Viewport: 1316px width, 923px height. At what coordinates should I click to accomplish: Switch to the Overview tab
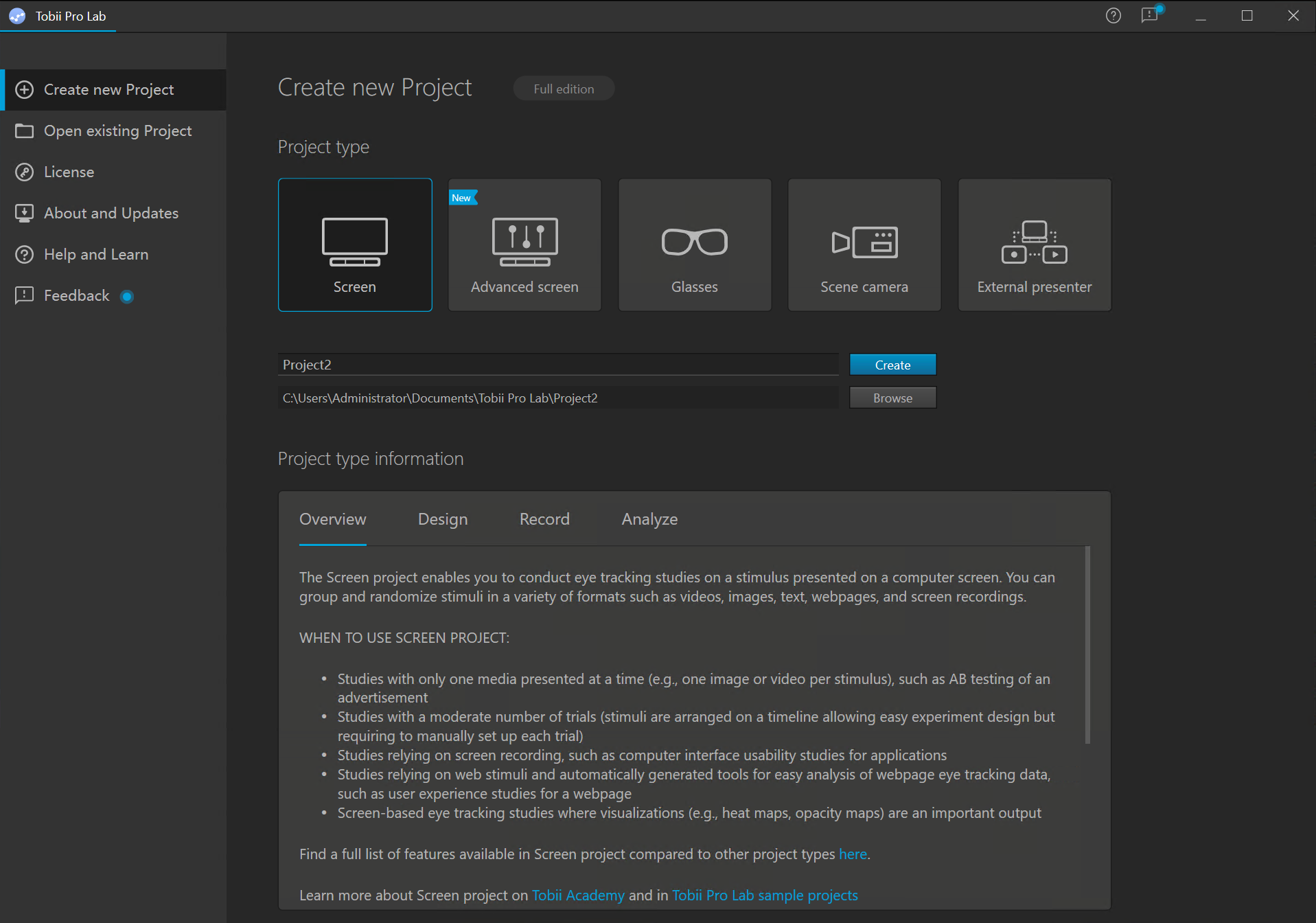click(333, 520)
